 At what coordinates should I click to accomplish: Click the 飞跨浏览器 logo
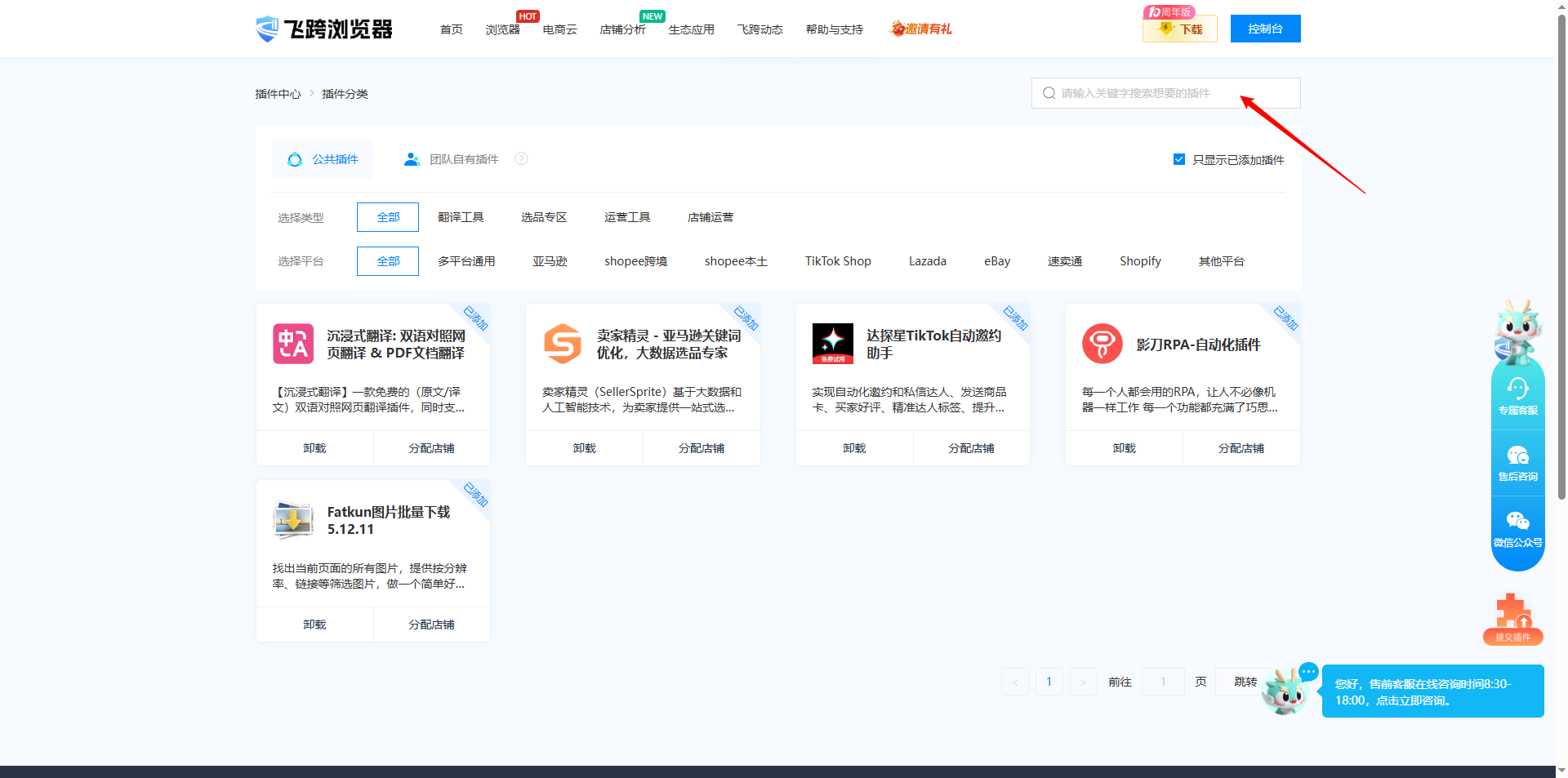(324, 29)
